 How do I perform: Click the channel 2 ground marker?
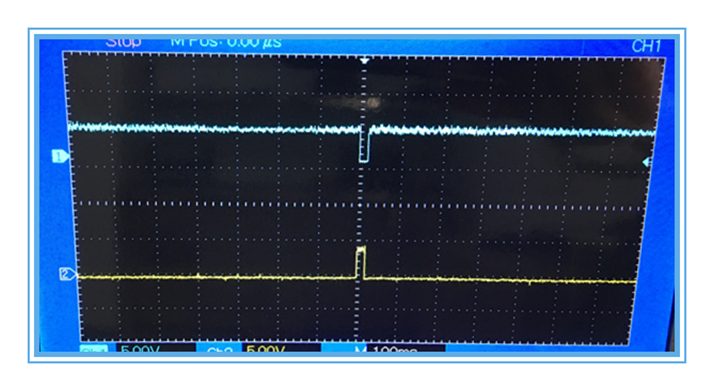point(68,274)
